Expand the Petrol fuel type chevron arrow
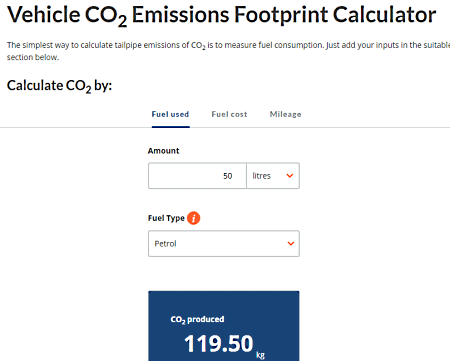The height and width of the screenshot is (361, 450). [291, 244]
